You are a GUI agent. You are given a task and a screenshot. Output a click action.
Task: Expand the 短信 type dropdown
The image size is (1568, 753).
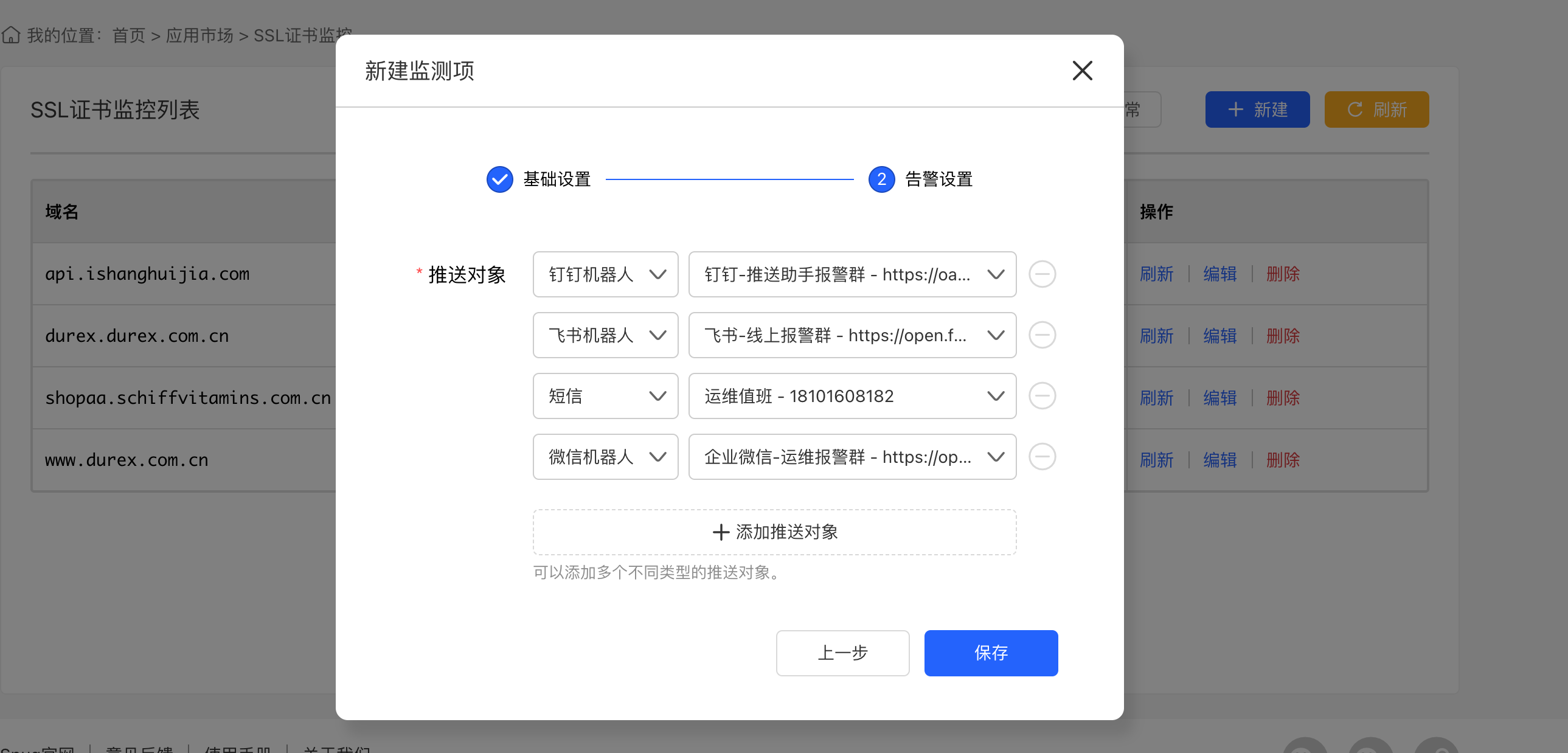click(605, 397)
